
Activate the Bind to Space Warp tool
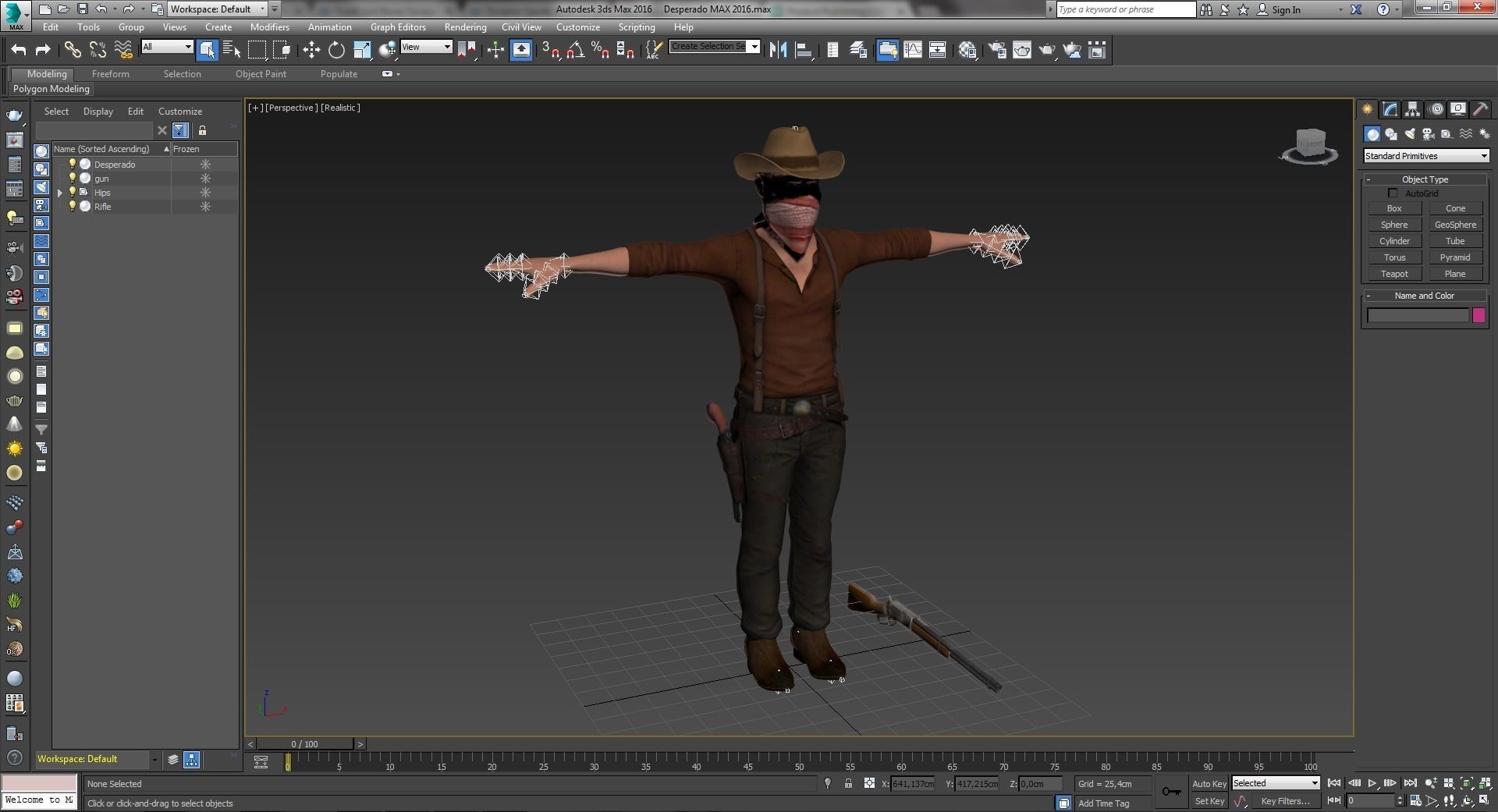click(x=123, y=50)
